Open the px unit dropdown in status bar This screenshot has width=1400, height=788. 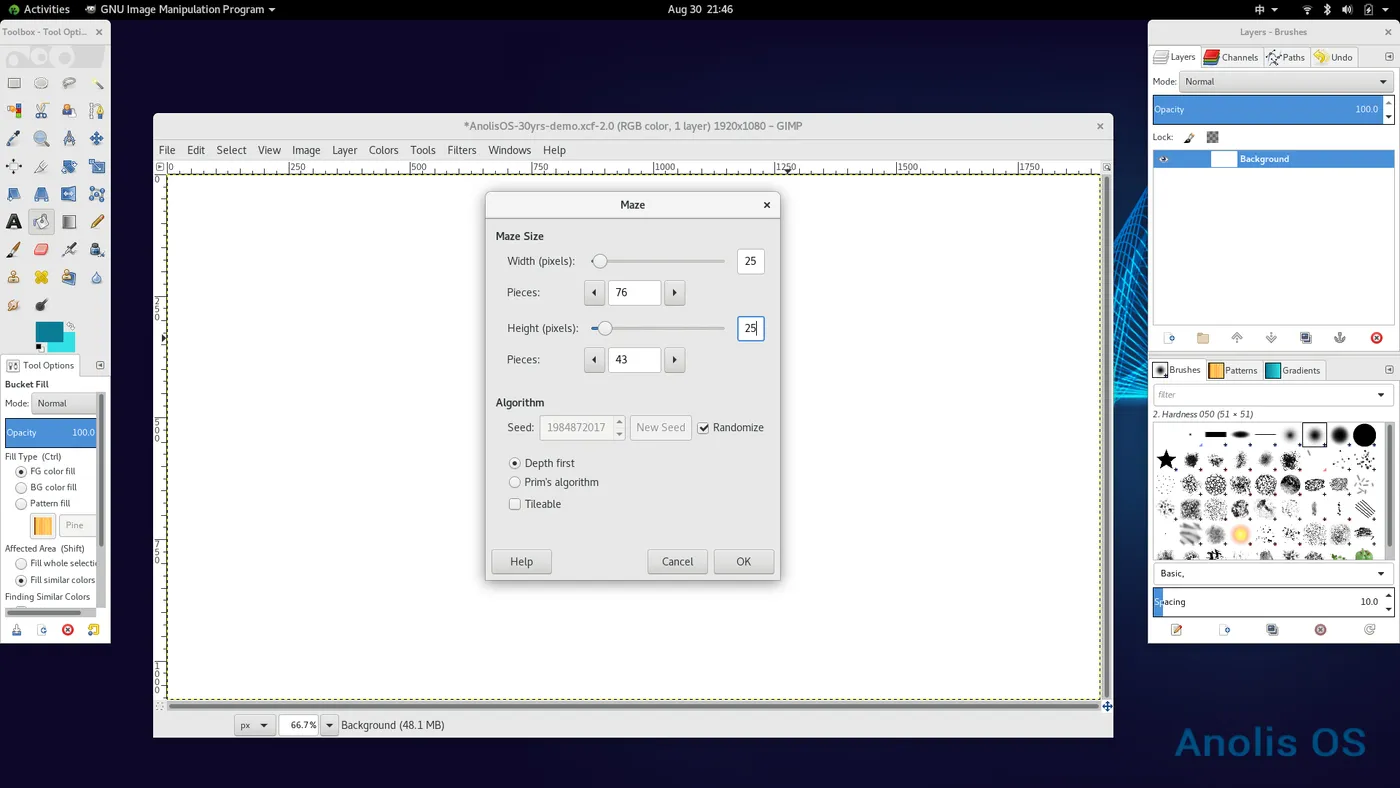[254, 725]
